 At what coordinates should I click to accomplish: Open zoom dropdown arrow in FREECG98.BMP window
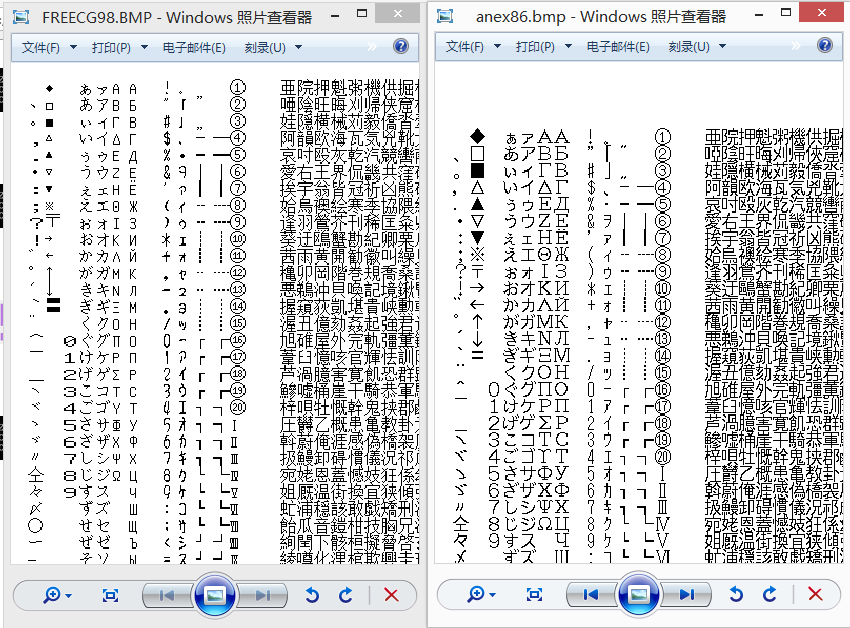click(69, 596)
